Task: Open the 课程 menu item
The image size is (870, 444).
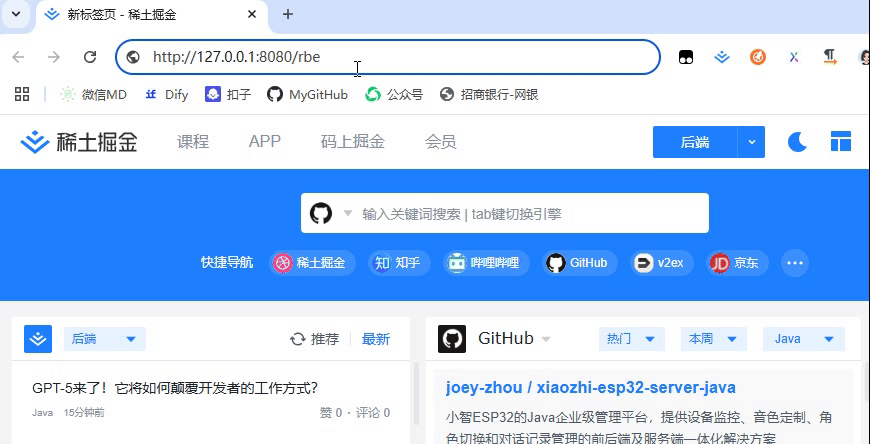Action: coord(193,142)
